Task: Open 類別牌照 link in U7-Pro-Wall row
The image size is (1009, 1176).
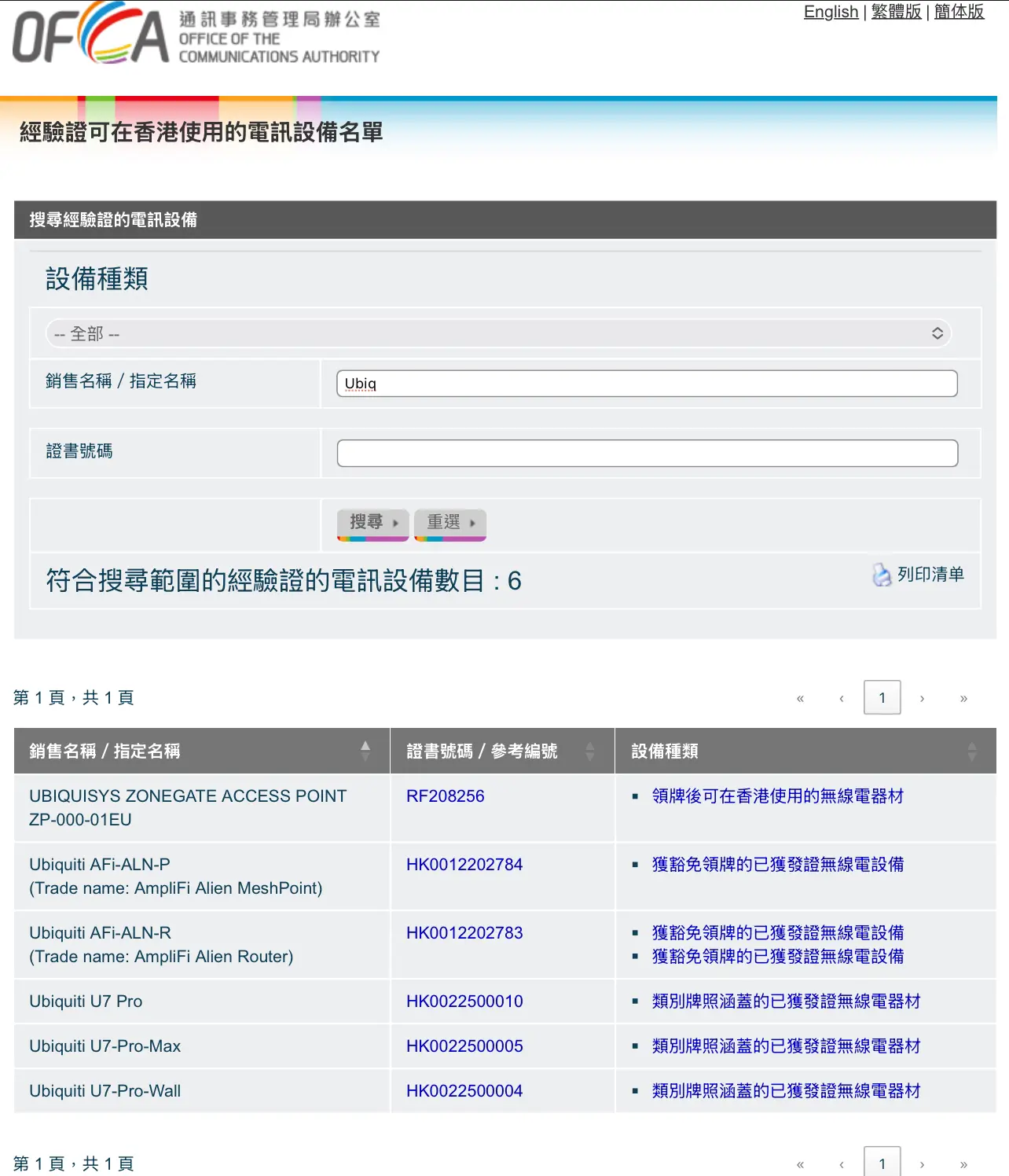Action: tap(786, 1090)
